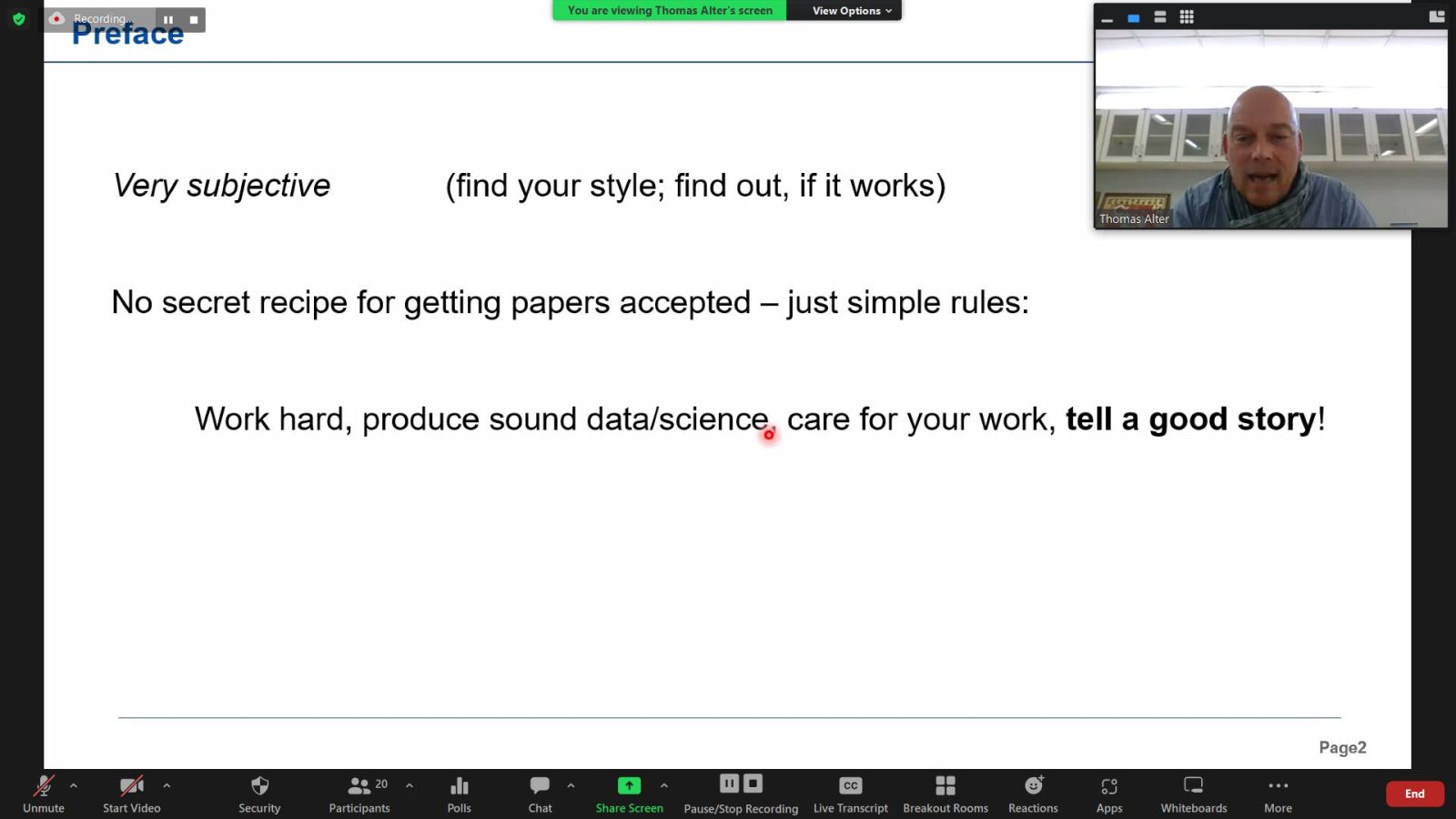
Task: Switch video panel to gallery grid view
Action: (x=1187, y=16)
